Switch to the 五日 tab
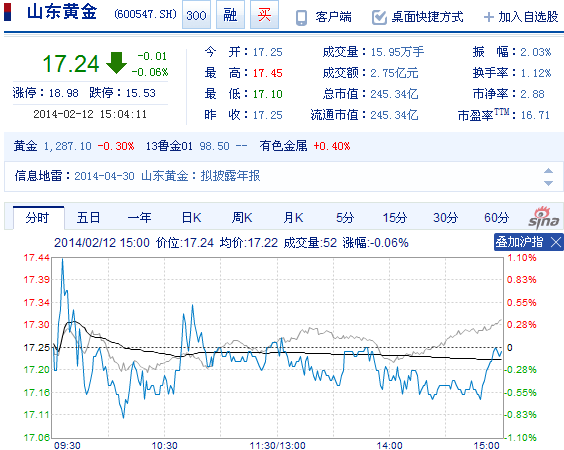The height and width of the screenshot is (450, 564). coord(88,218)
